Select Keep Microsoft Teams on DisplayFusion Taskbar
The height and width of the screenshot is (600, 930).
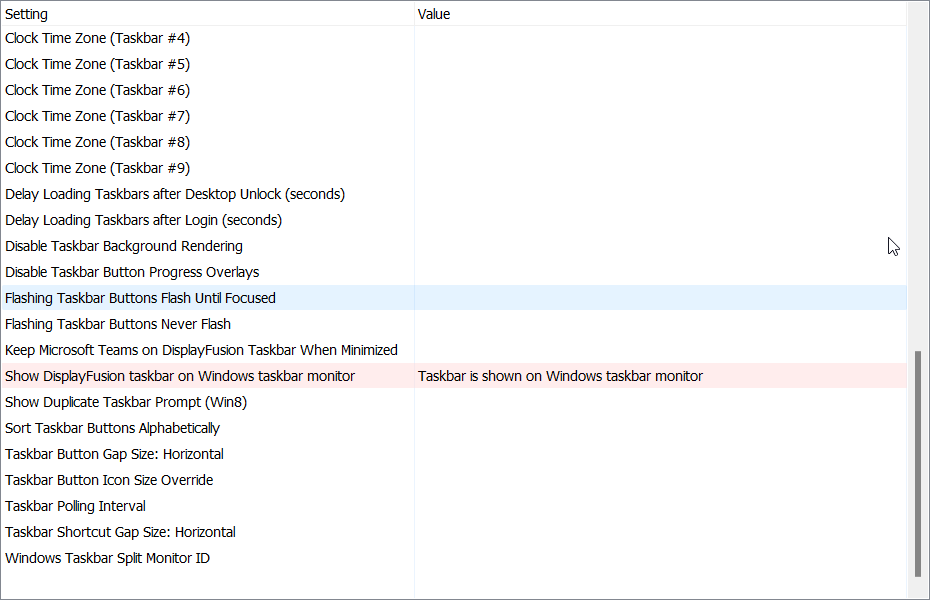coord(201,350)
